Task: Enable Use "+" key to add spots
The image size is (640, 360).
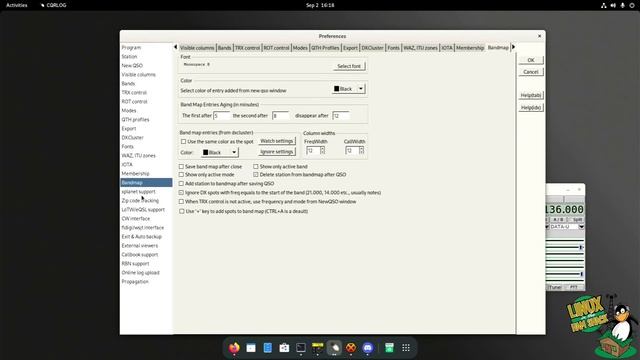Action: (182, 211)
